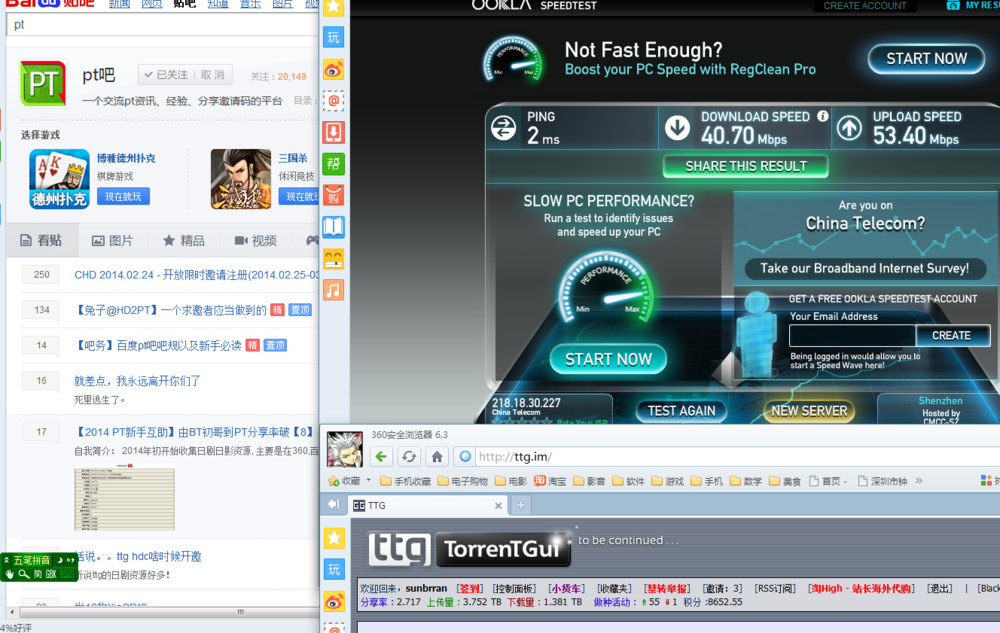Click the orange 购 shopping bag sidebar icon
The height and width of the screenshot is (633, 1000).
click(x=334, y=195)
